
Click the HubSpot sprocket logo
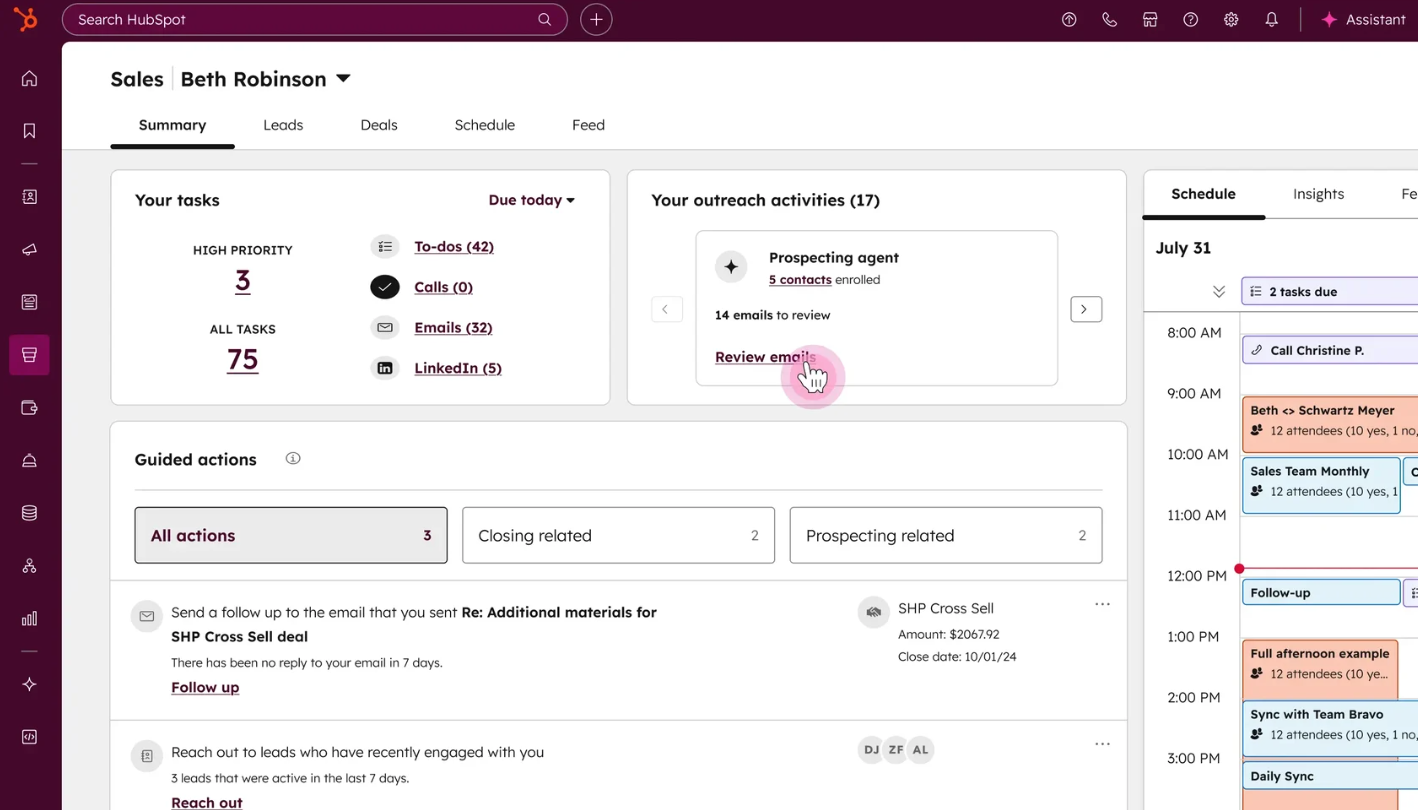25,18
